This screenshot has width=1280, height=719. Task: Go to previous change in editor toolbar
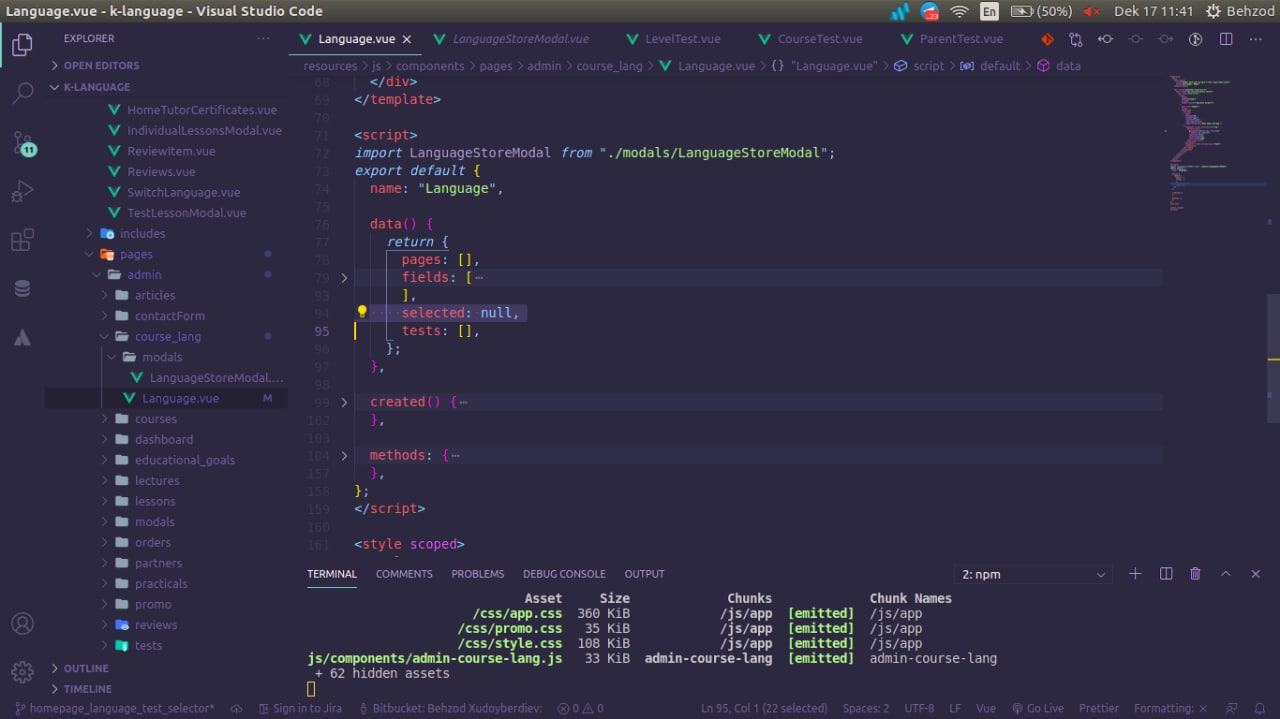tap(1105, 39)
